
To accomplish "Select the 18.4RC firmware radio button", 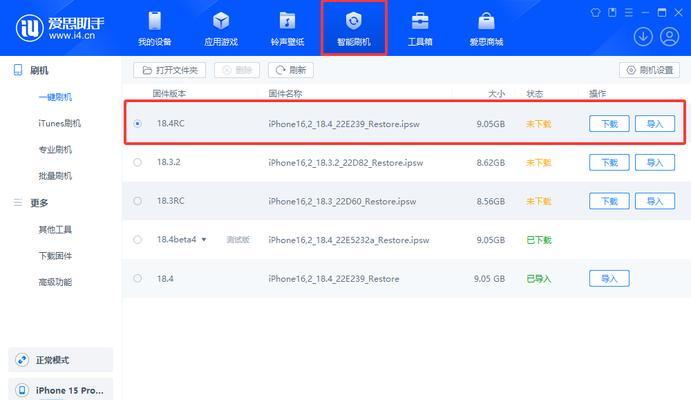I will click(x=137, y=124).
